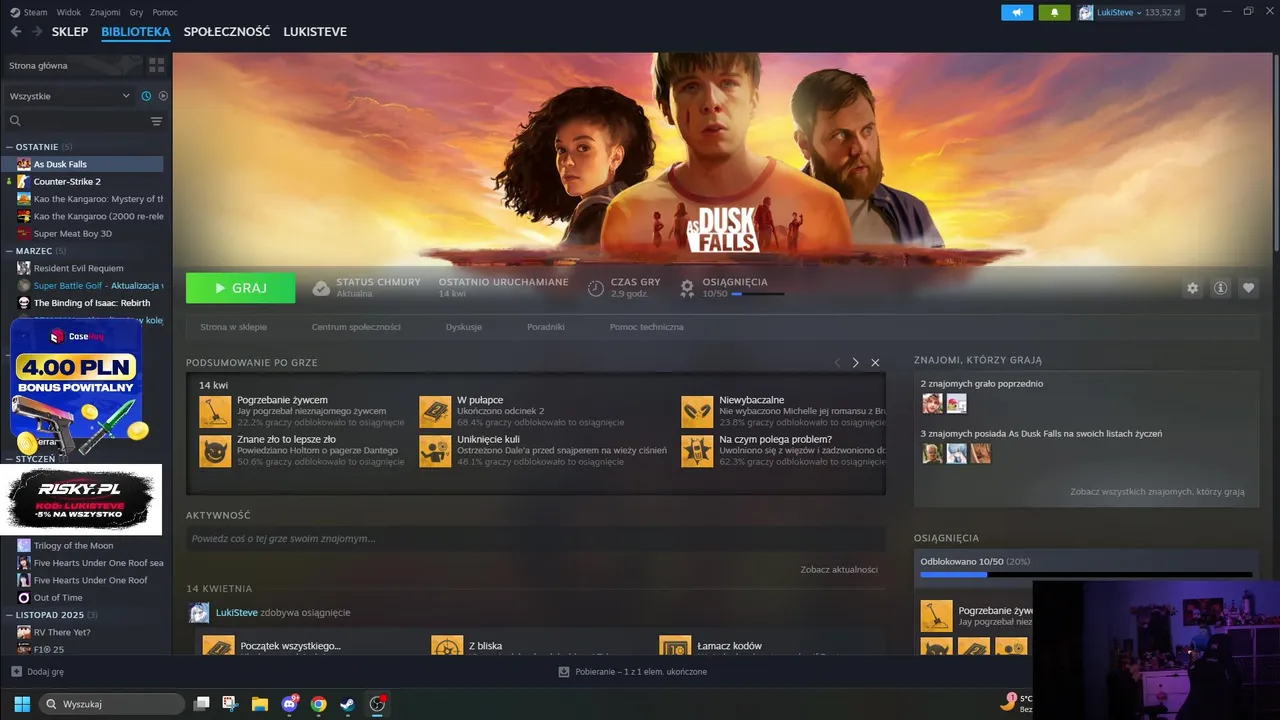
Task: Click the achievements progress bar under OSIĄGNIĘCIA
Action: click(x=758, y=295)
